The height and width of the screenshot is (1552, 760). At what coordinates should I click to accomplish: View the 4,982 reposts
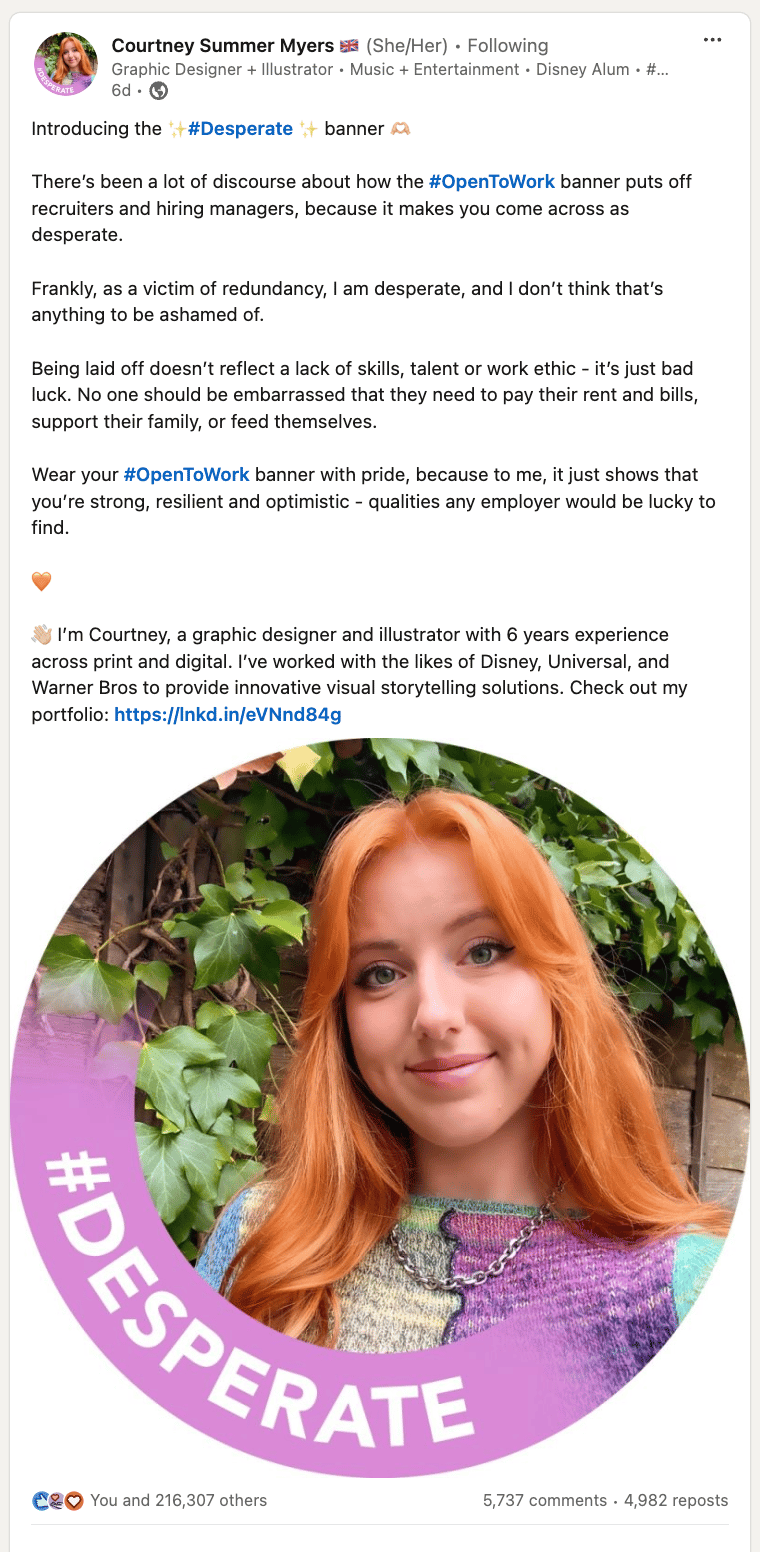tap(676, 1500)
